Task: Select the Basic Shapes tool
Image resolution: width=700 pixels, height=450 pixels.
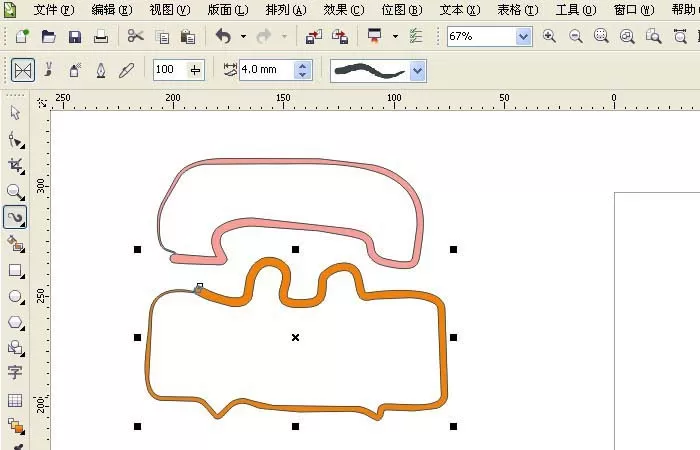Action: point(16,348)
